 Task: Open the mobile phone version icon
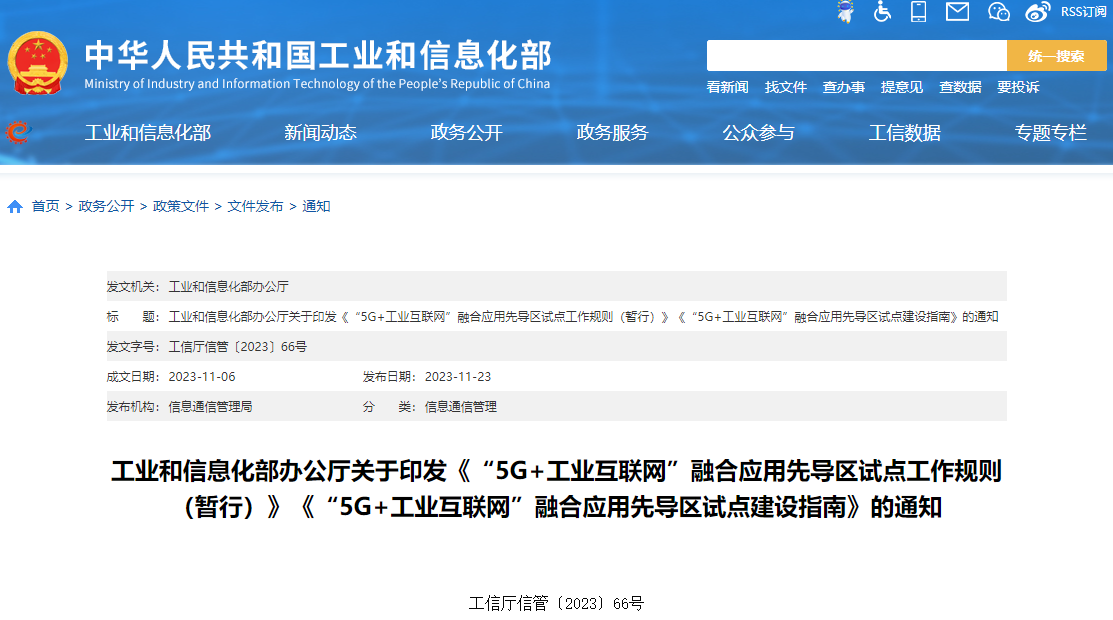pos(919,11)
